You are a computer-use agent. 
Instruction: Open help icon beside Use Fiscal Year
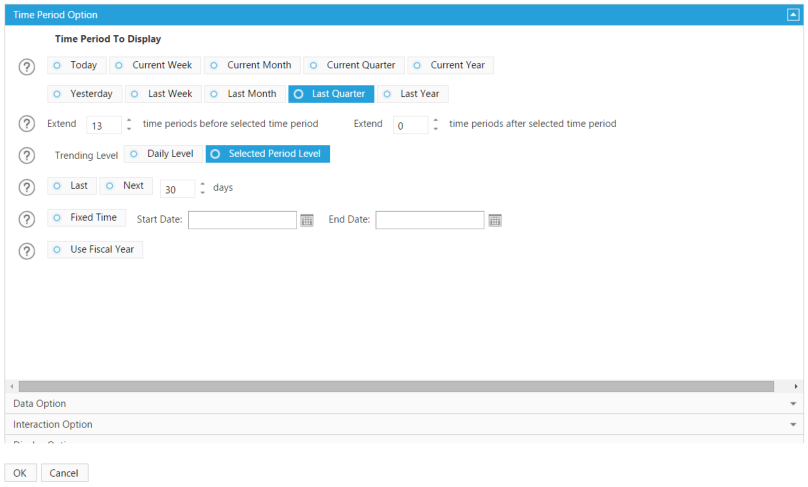click(27, 251)
